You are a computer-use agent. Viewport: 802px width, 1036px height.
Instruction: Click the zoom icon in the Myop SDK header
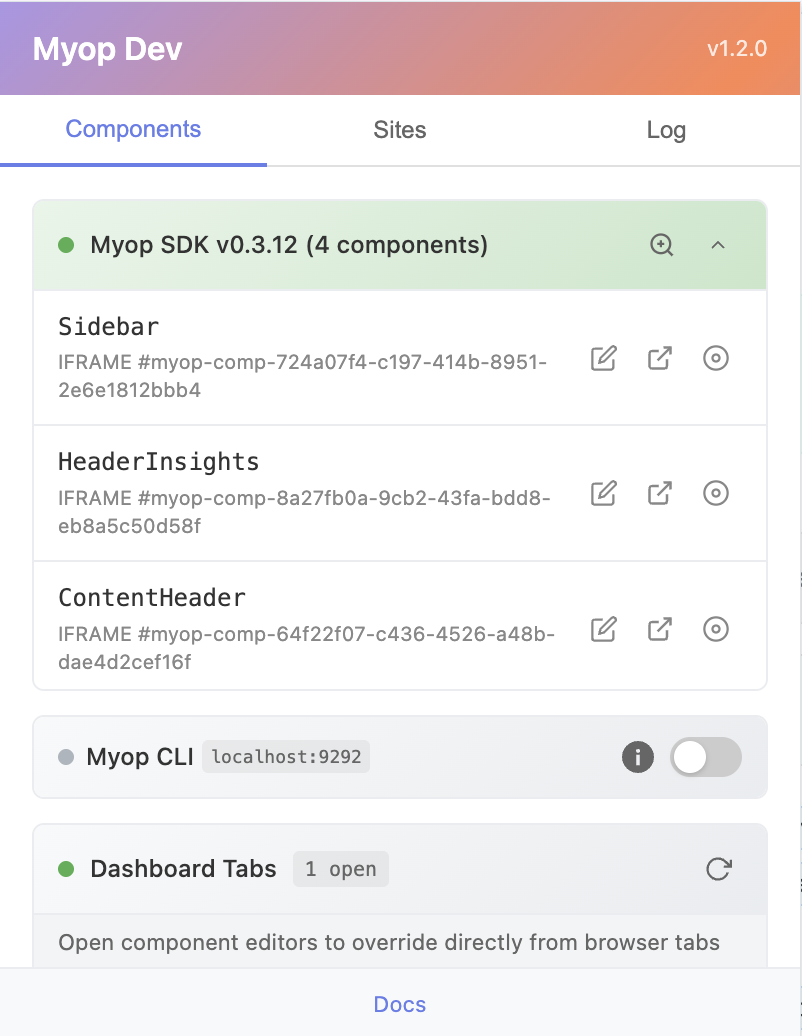[661, 245]
